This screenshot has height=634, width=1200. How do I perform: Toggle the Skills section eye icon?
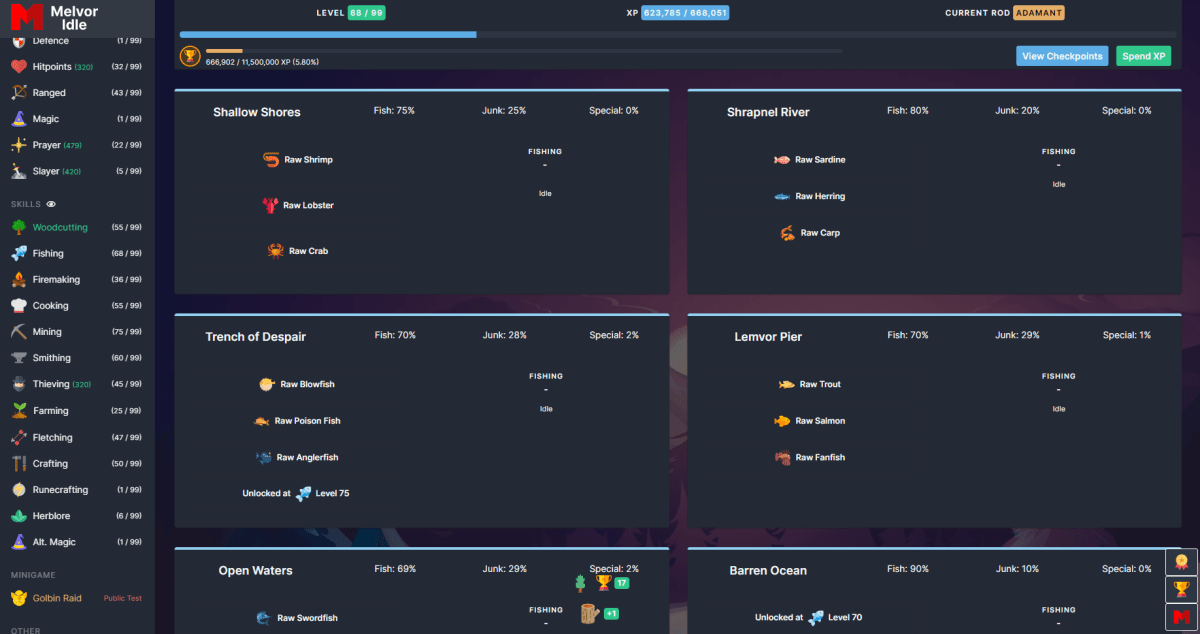[x=51, y=204]
